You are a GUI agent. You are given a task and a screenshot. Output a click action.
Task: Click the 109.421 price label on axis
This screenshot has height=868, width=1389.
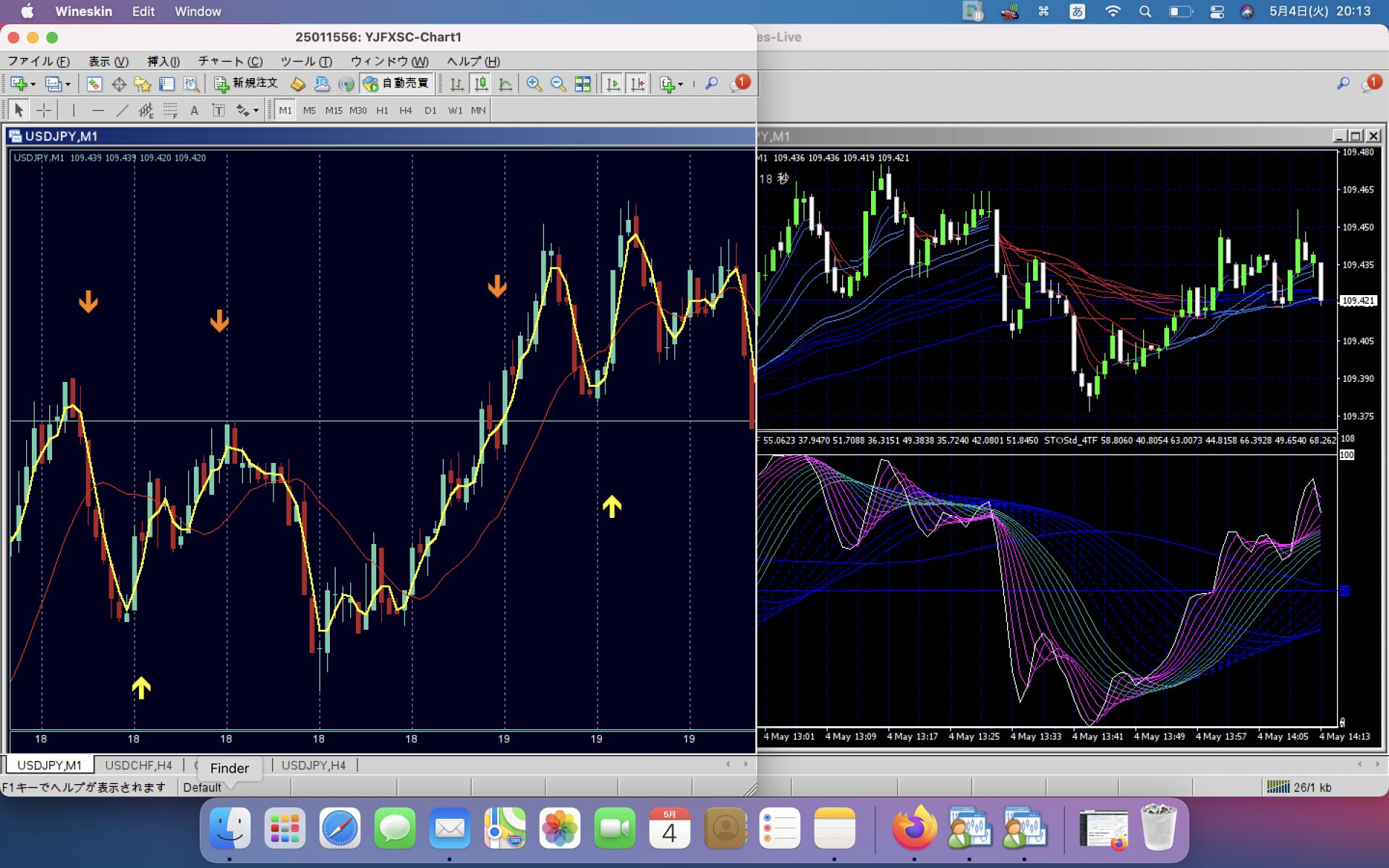[x=1358, y=300]
